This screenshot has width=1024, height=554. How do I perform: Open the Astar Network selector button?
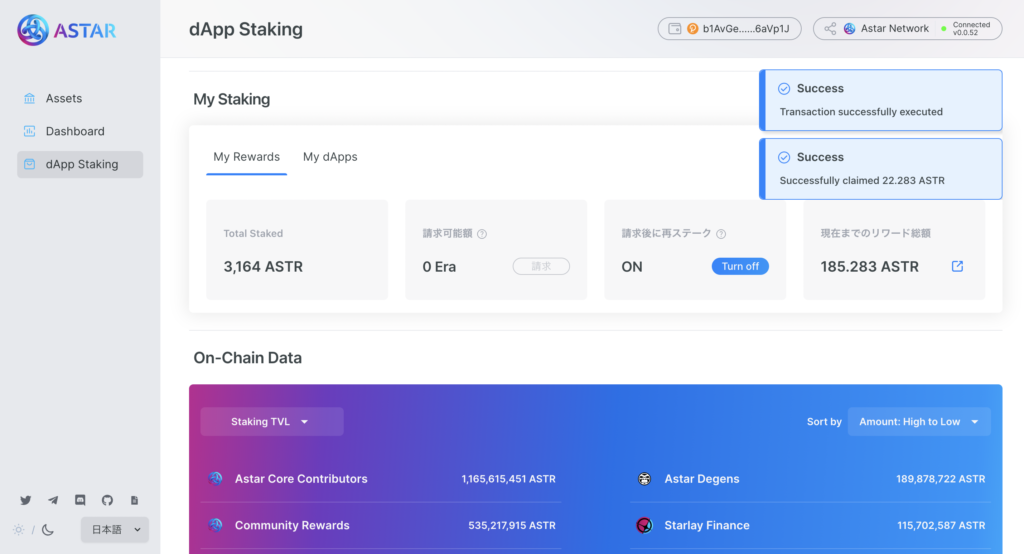(907, 29)
